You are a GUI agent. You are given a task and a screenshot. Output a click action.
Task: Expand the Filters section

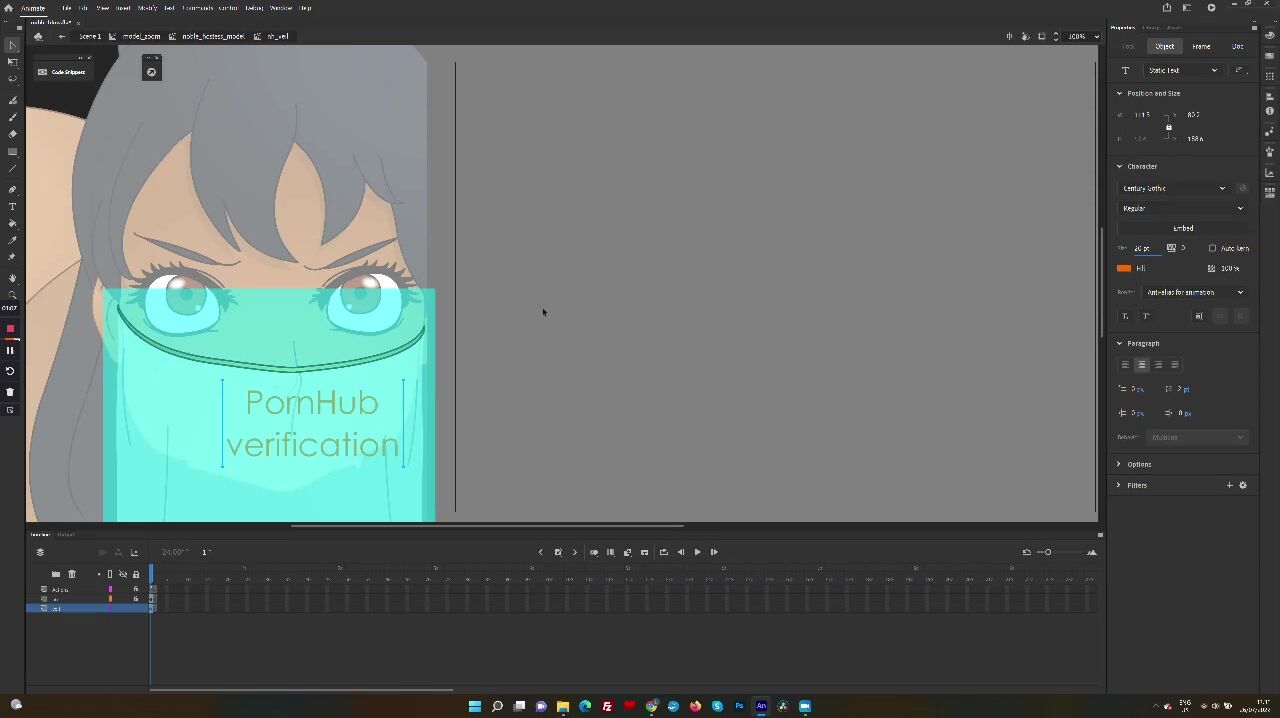coord(1119,485)
